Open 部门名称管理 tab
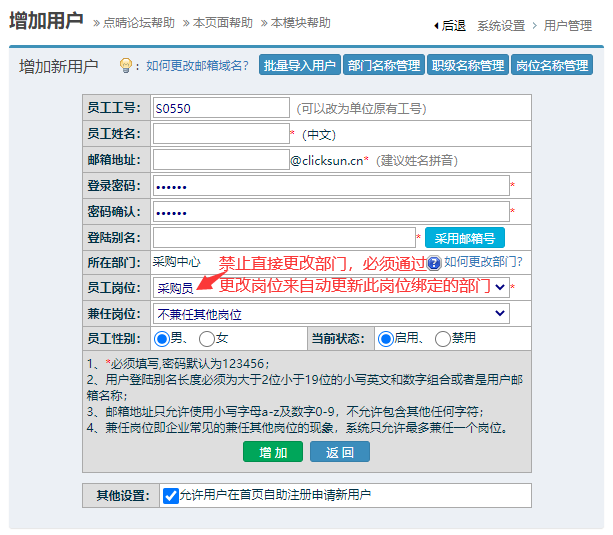The width and height of the screenshot is (613, 535). (x=384, y=66)
